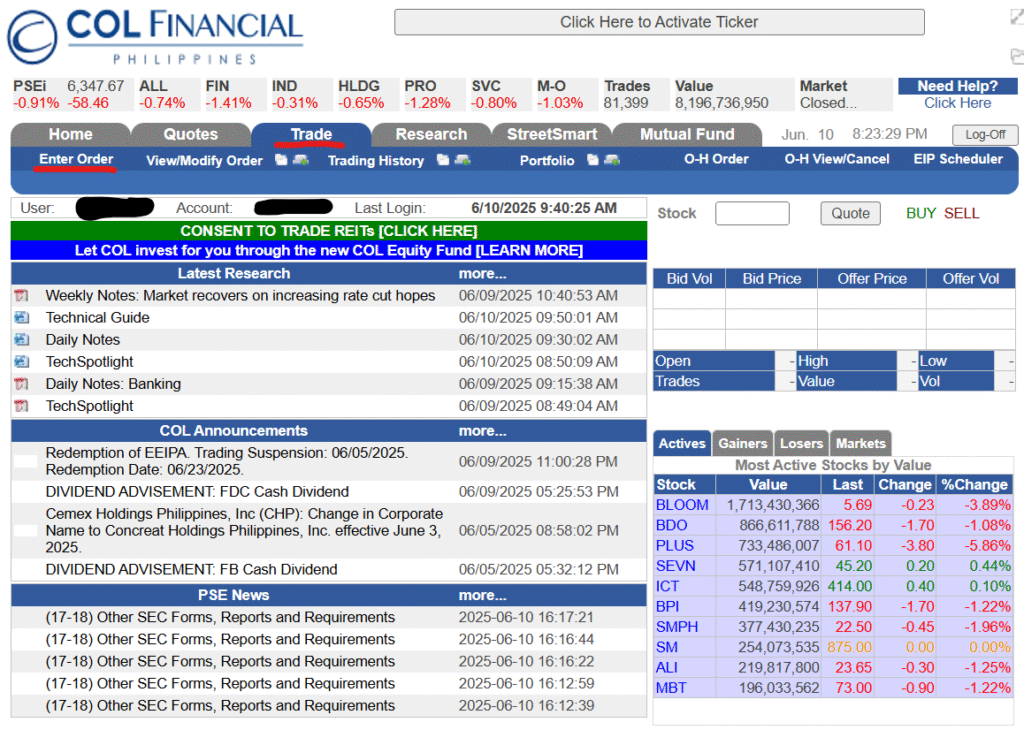
Task: Open the EIP Scheduler page
Action: pos(958,159)
